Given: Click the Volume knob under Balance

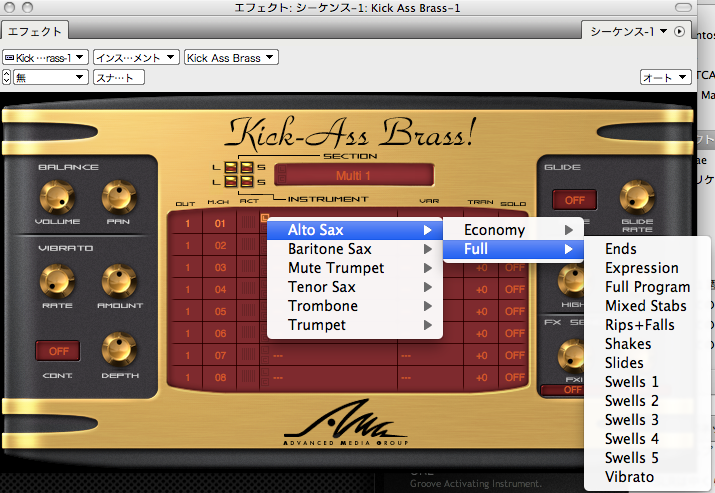Looking at the screenshot, I should point(57,198).
